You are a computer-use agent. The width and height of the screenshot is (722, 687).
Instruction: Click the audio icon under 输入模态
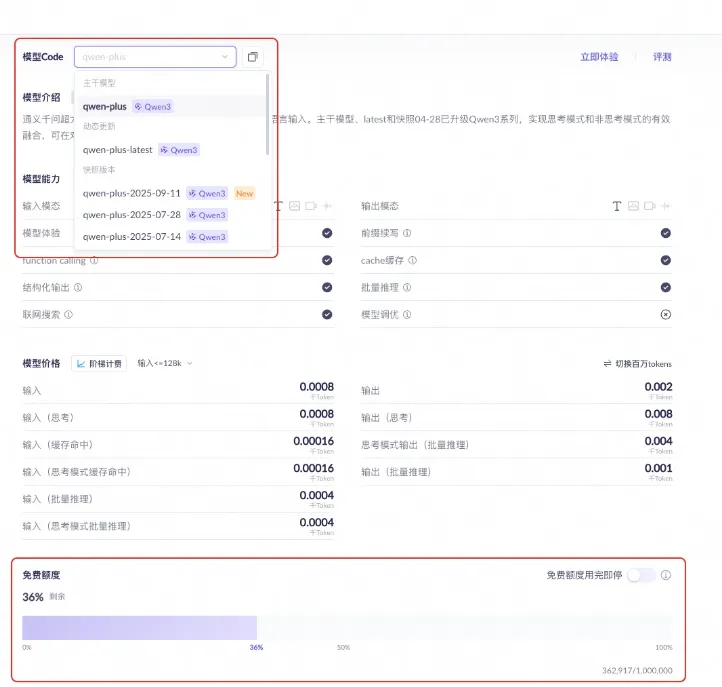coord(327,206)
